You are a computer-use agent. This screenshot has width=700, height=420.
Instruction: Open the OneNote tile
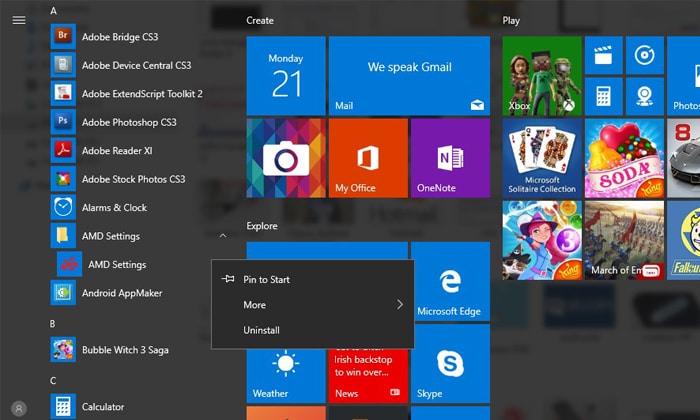[x=450, y=158]
